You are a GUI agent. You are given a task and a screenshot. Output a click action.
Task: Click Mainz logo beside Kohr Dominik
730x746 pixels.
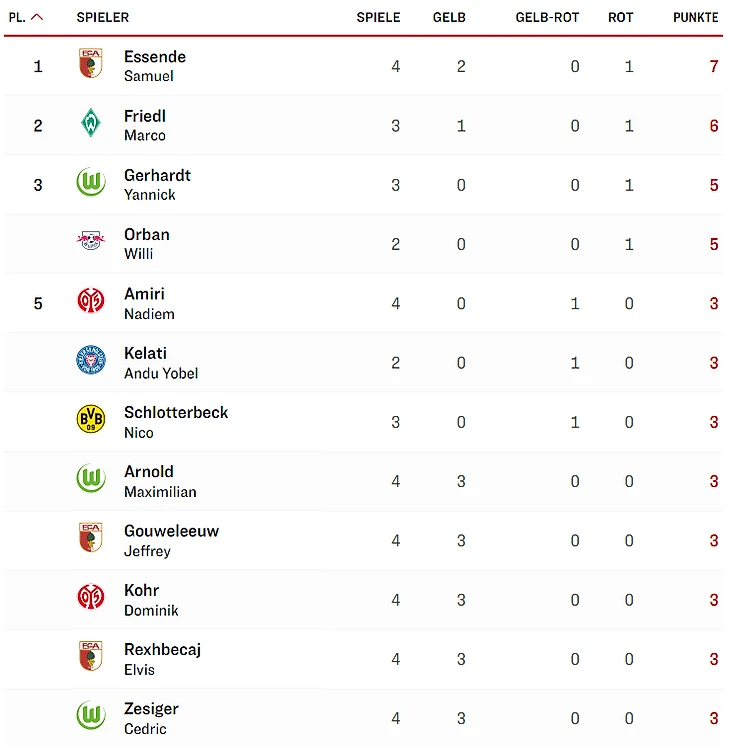click(x=91, y=597)
